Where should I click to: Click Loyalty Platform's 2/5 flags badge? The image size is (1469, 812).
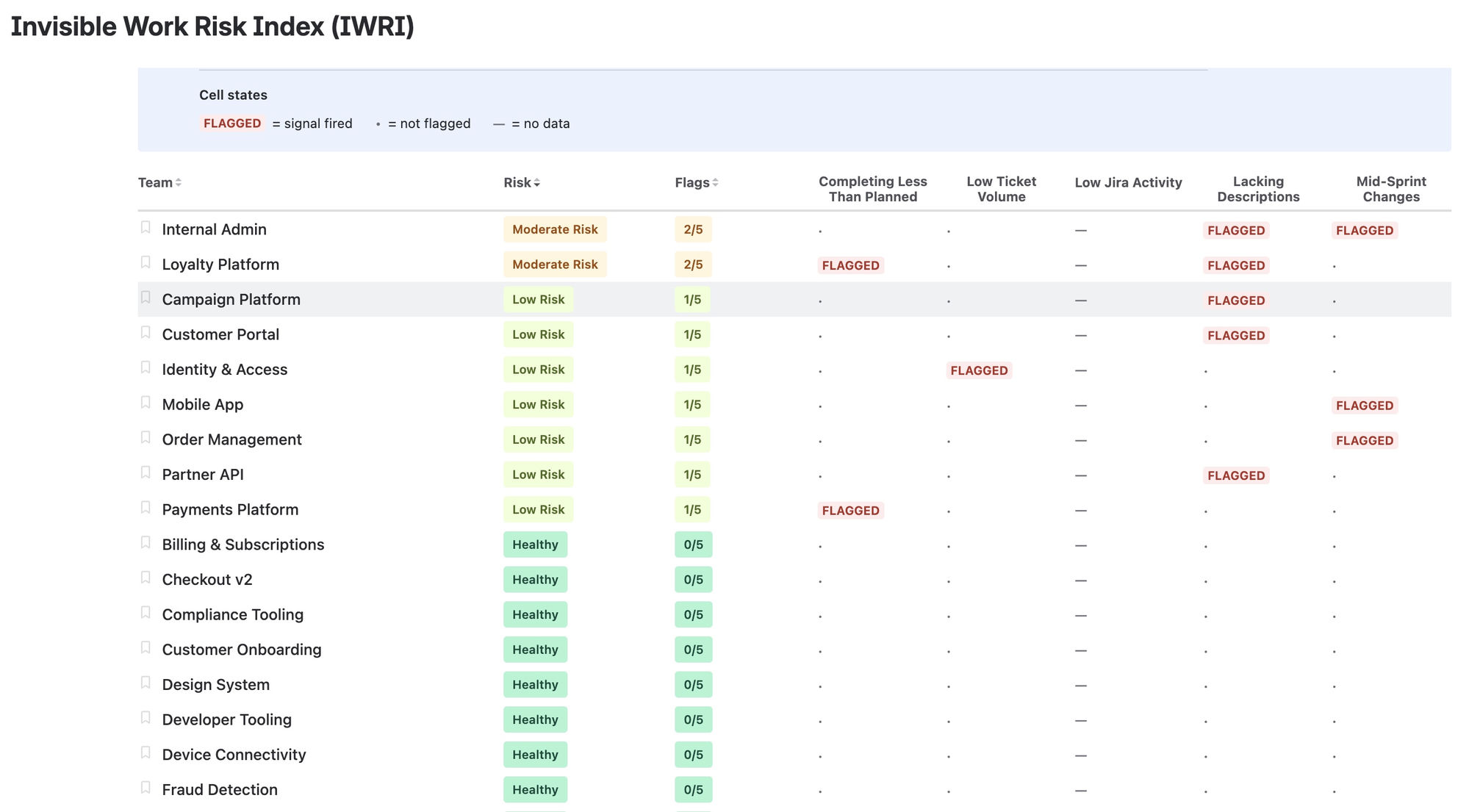pyautogui.click(x=693, y=265)
